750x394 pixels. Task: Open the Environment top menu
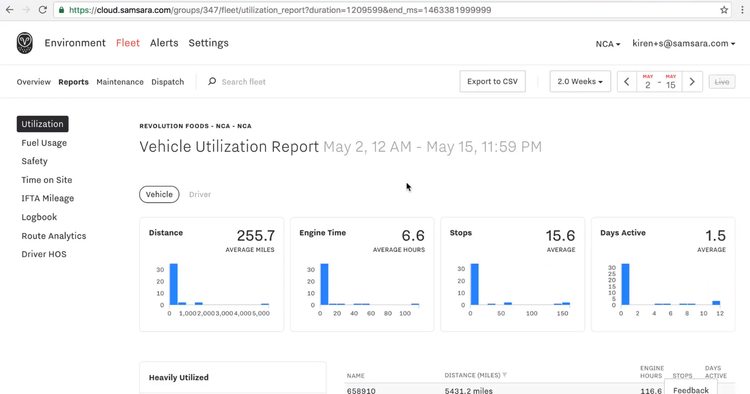[x=75, y=43]
